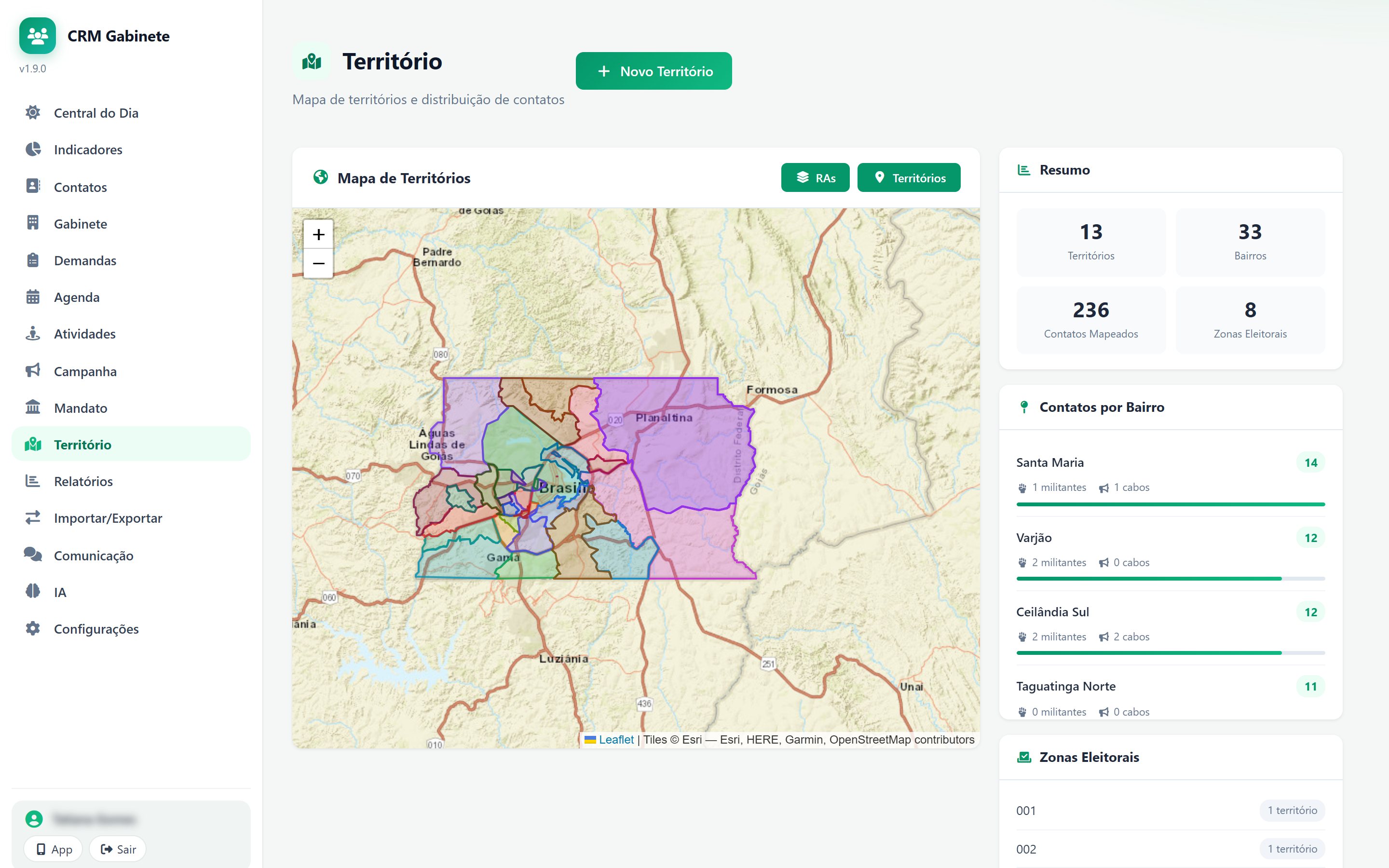Viewport: 1389px width, 868px height.
Task: Zoom in on the map
Action: click(318, 234)
